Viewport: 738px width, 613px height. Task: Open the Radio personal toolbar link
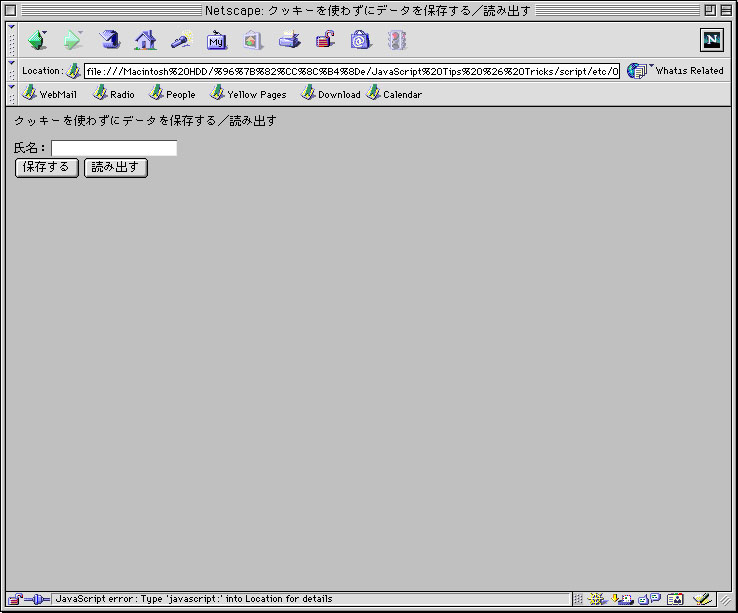(114, 93)
